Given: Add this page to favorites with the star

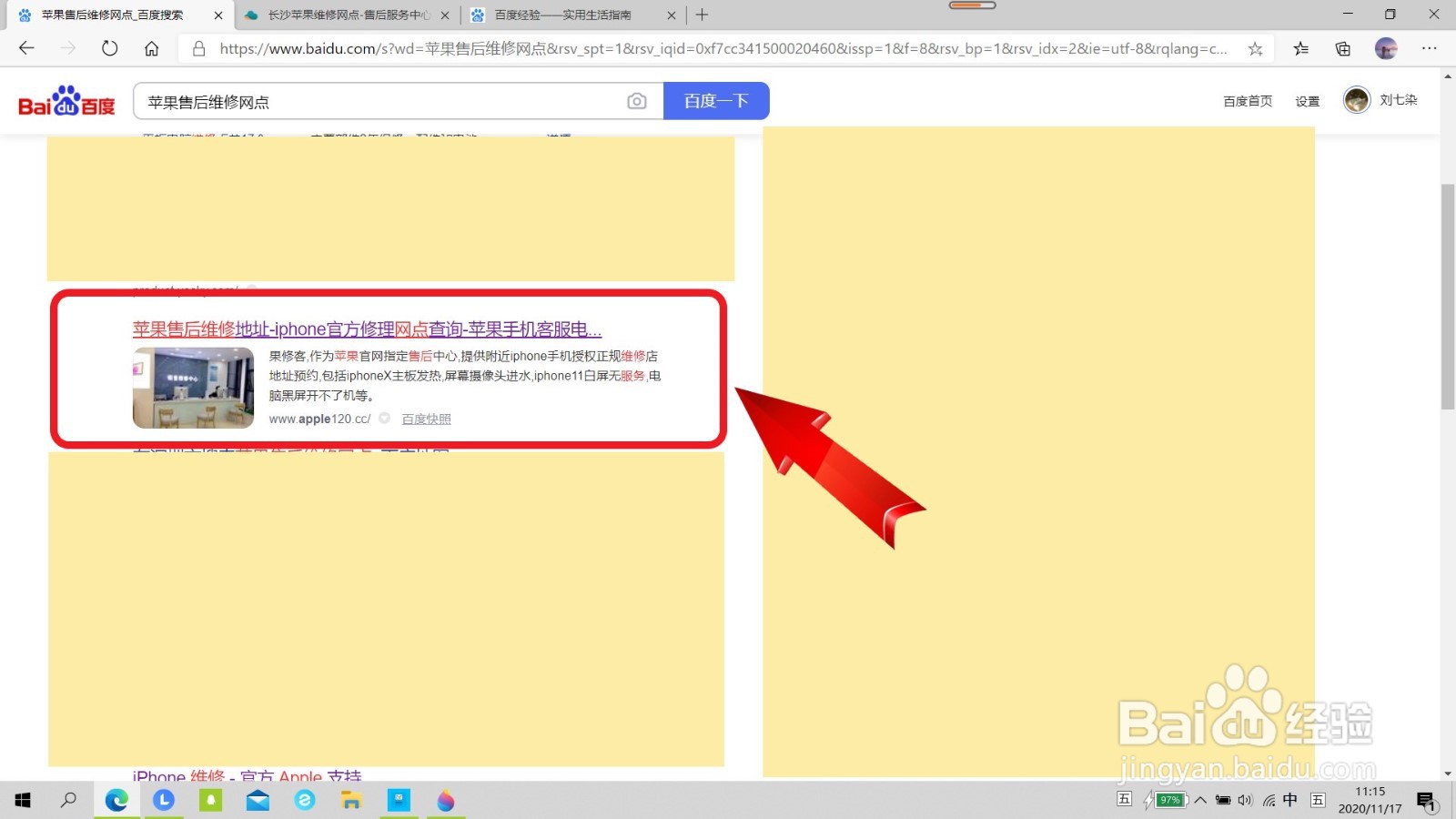Looking at the screenshot, I should click(1255, 49).
